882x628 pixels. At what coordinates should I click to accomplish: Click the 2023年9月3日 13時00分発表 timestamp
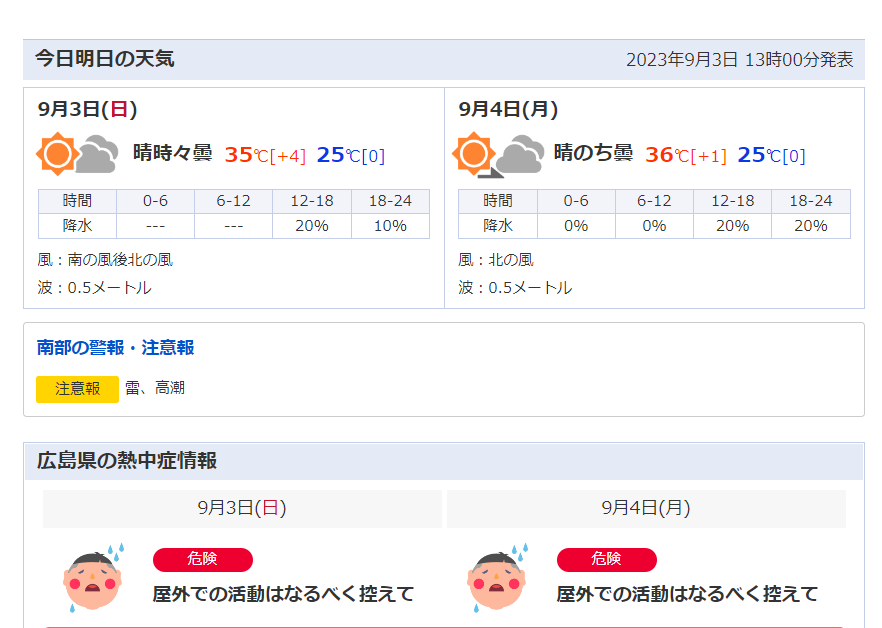click(x=740, y=60)
